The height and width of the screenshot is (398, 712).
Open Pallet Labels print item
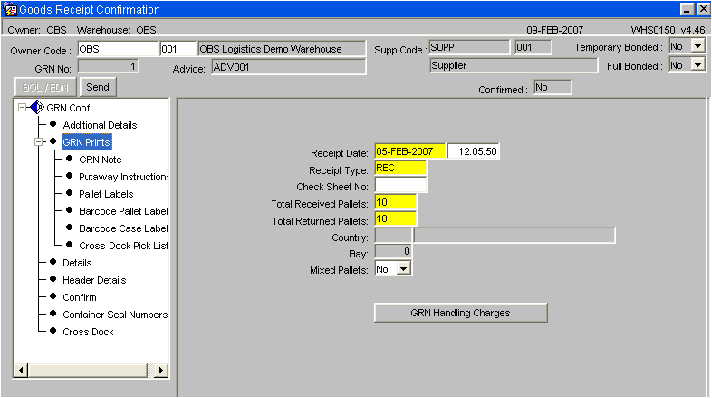click(x=106, y=194)
